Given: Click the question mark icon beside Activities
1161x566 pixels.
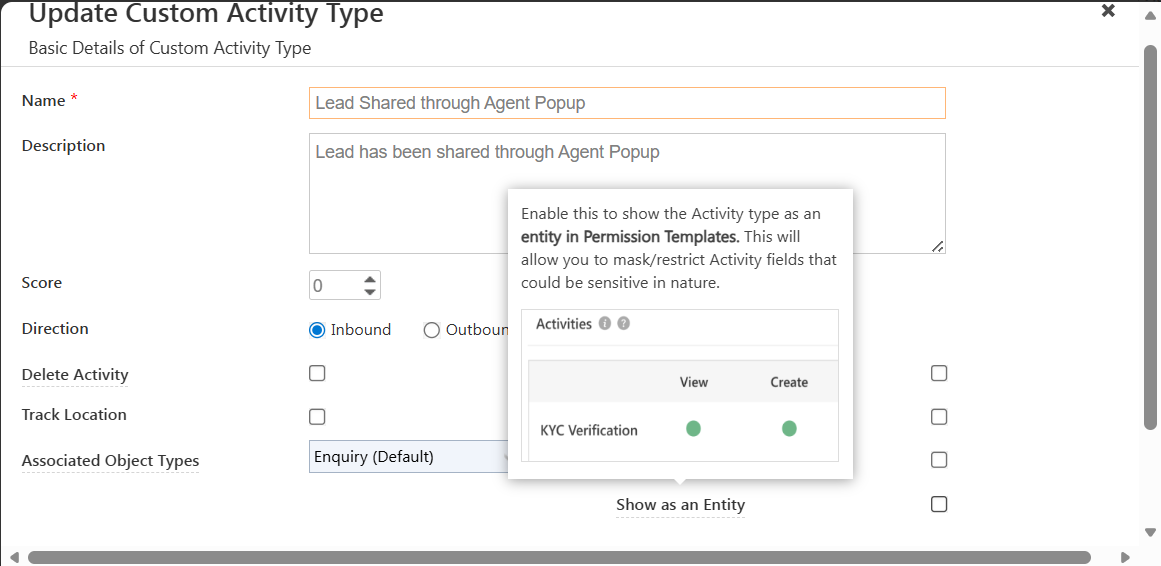Looking at the screenshot, I should (624, 324).
